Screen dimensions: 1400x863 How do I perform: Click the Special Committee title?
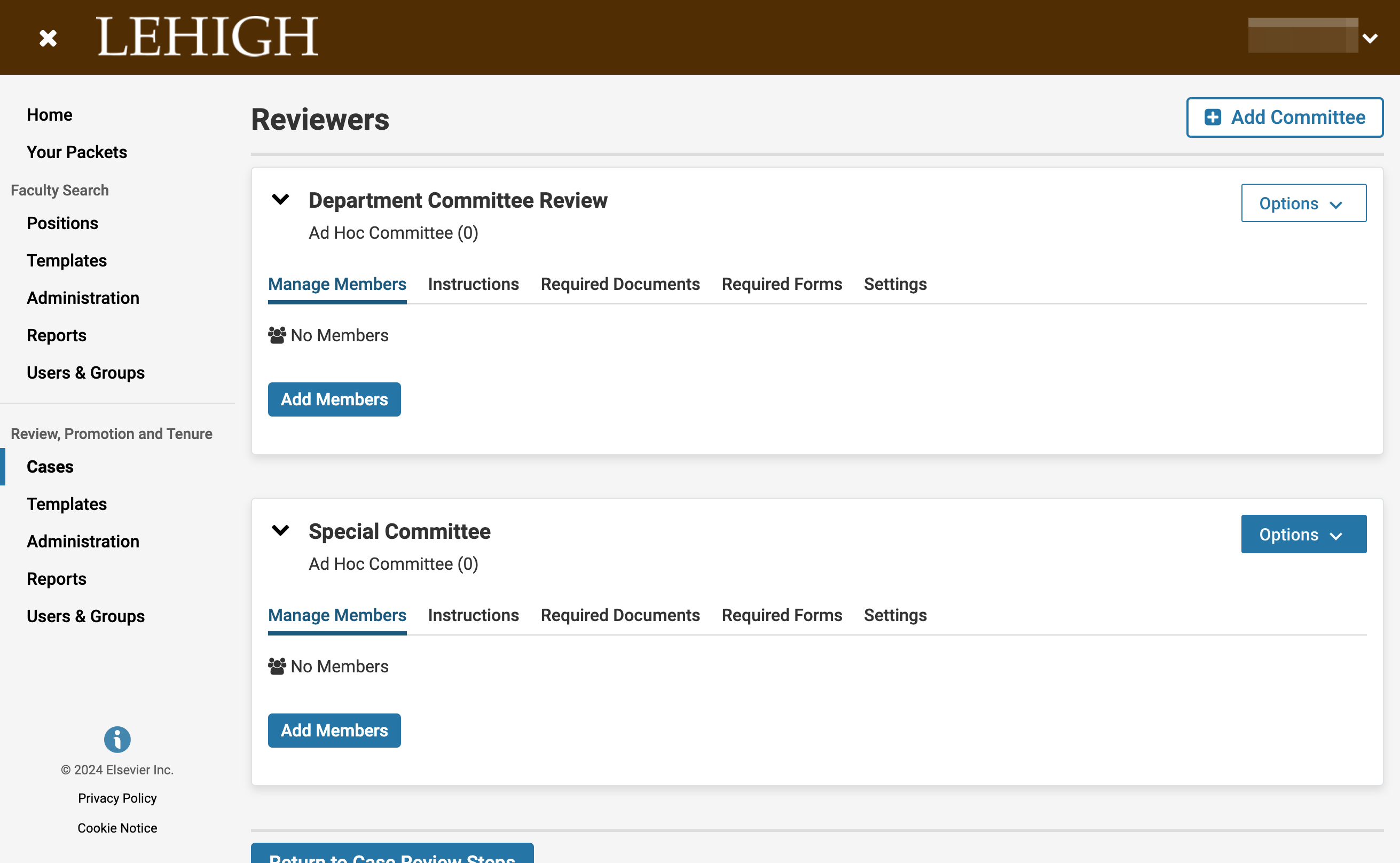pyautogui.click(x=399, y=532)
